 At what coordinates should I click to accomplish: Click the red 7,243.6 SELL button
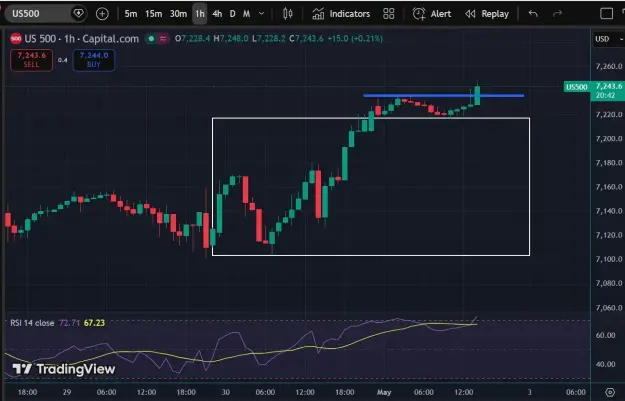pos(31,60)
